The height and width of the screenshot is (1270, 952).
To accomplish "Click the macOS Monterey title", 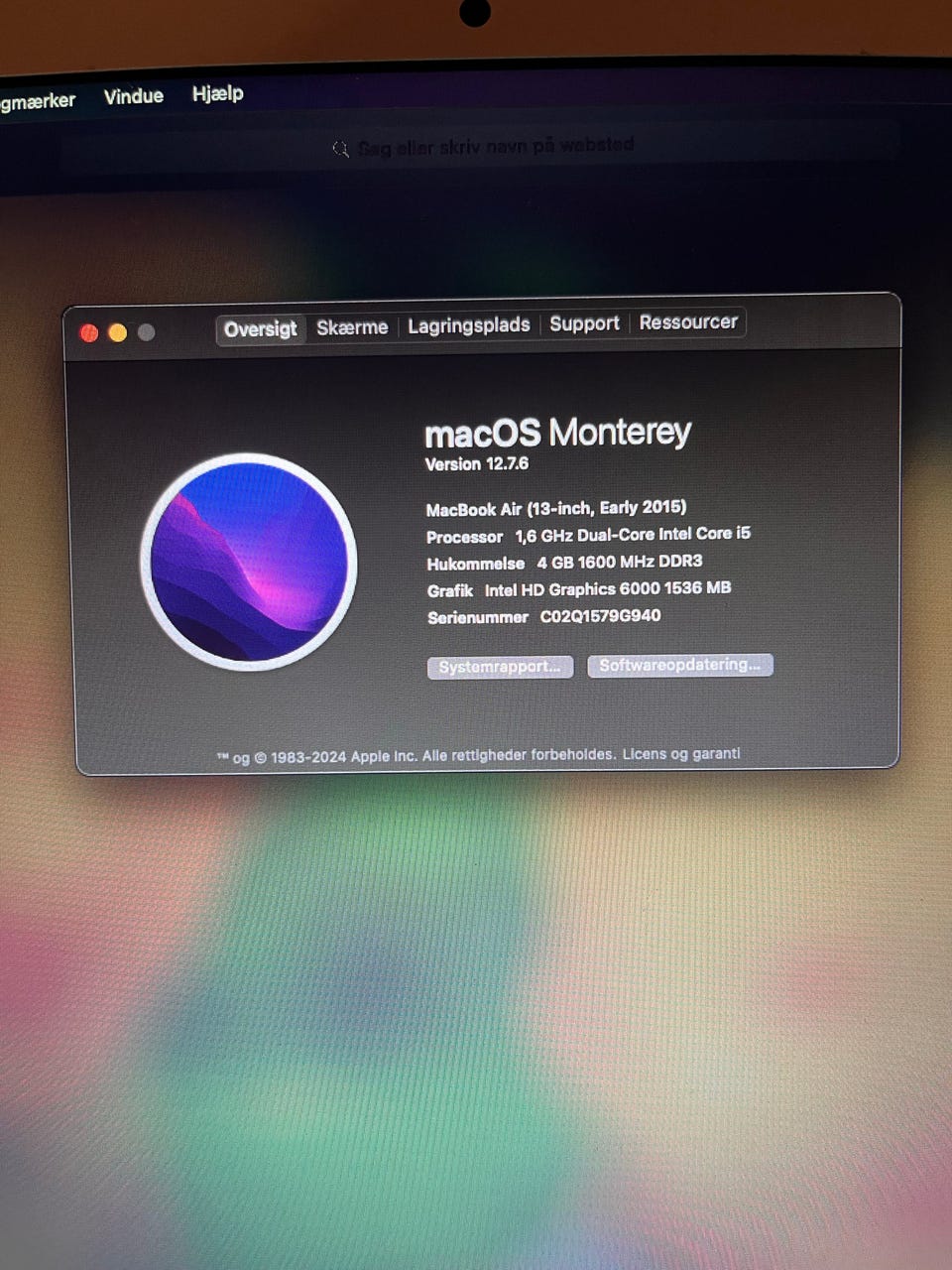I will (x=557, y=433).
